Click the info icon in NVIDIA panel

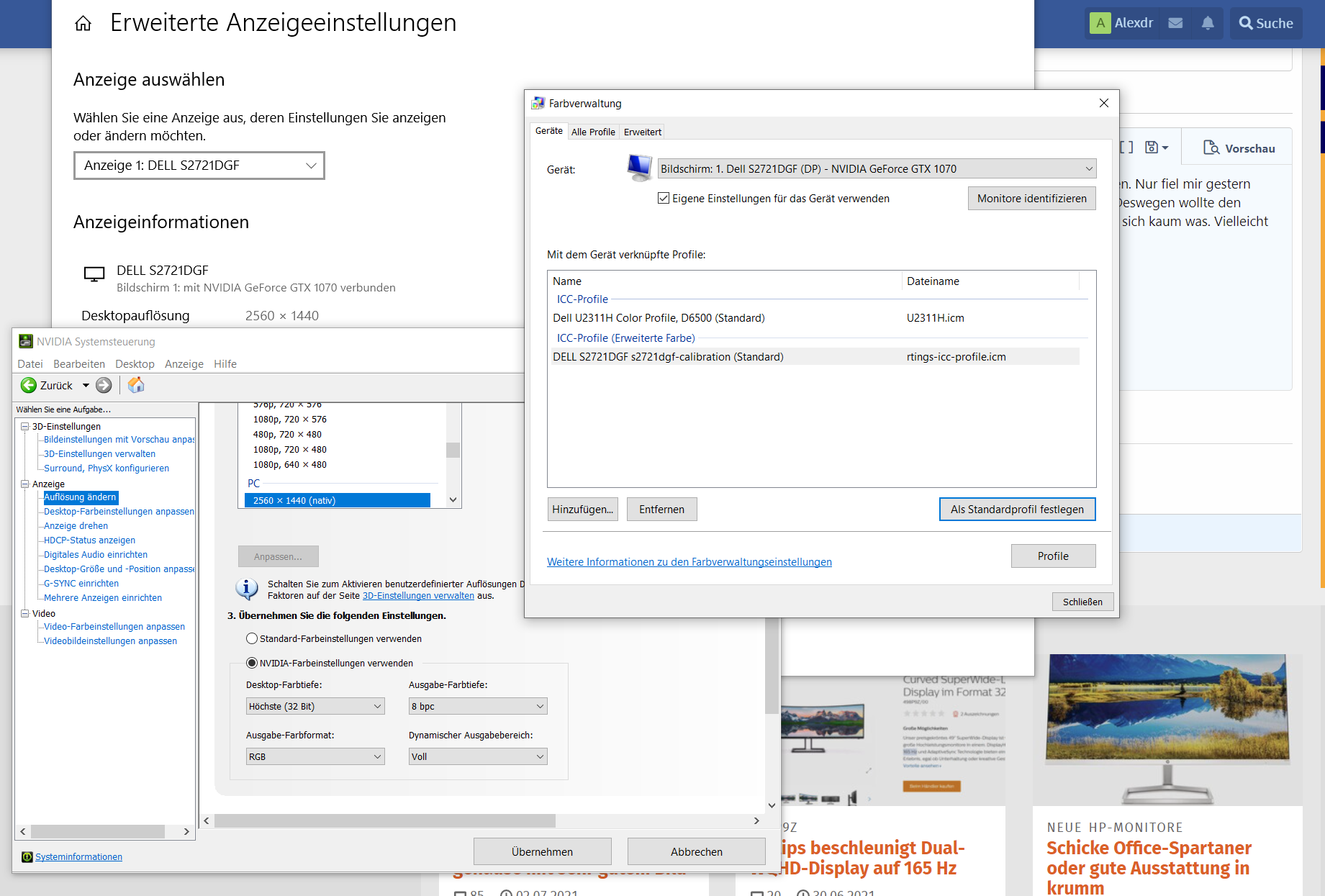click(x=247, y=589)
